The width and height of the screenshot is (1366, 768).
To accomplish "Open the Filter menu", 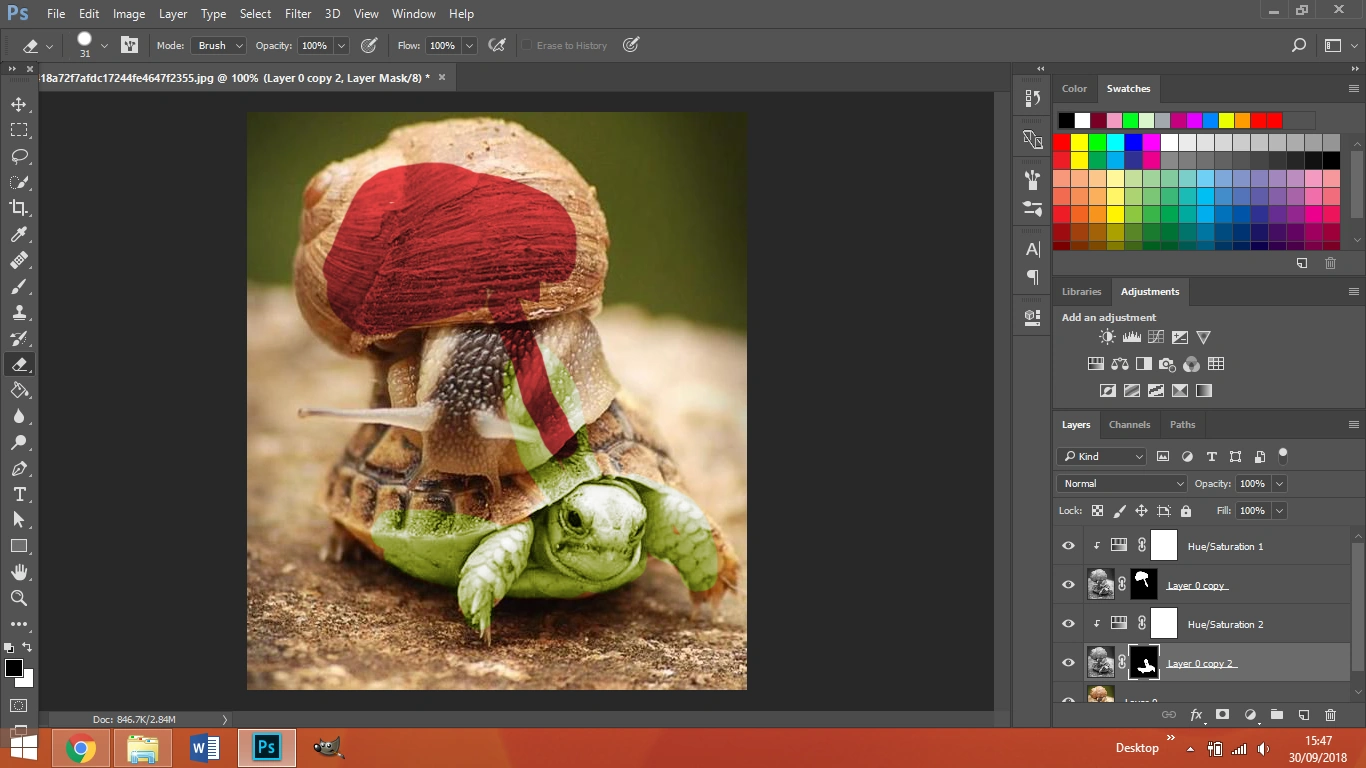I will pos(297,14).
